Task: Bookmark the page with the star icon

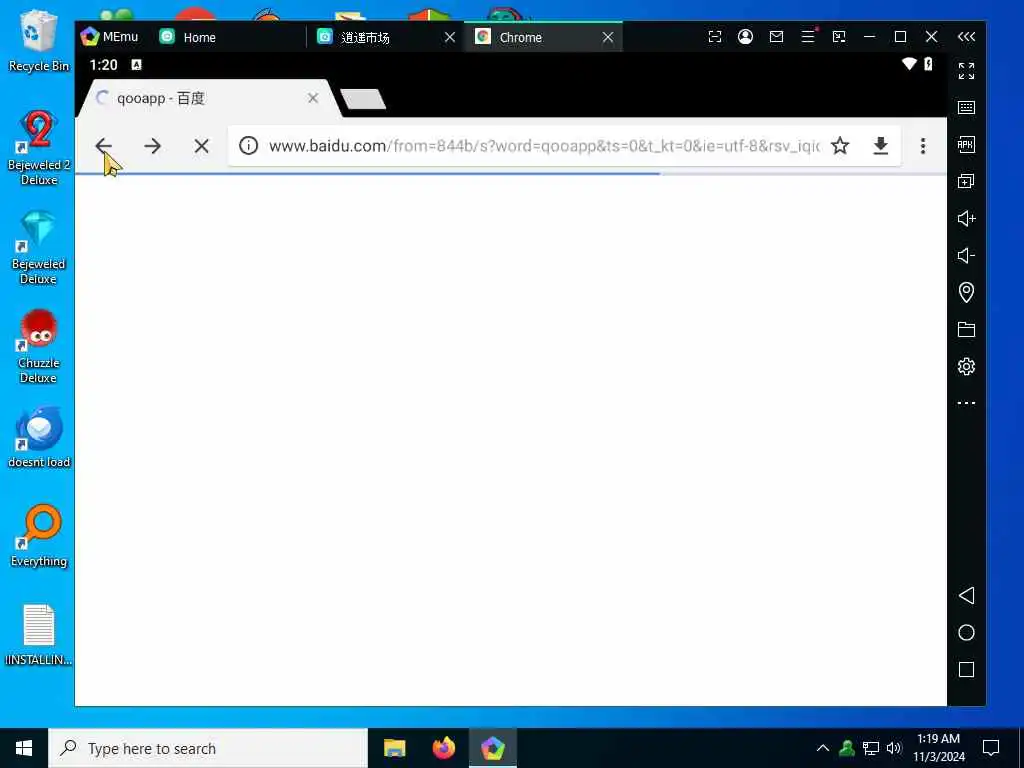Action: click(840, 145)
